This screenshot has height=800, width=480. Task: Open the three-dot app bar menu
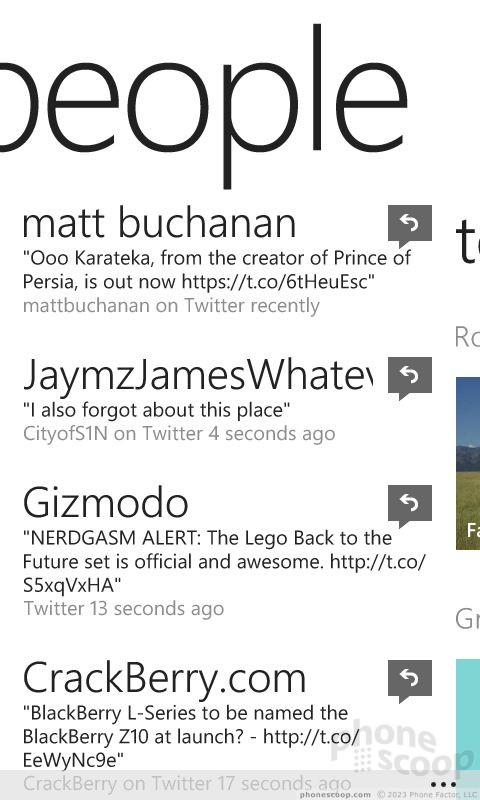pos(443,785)
